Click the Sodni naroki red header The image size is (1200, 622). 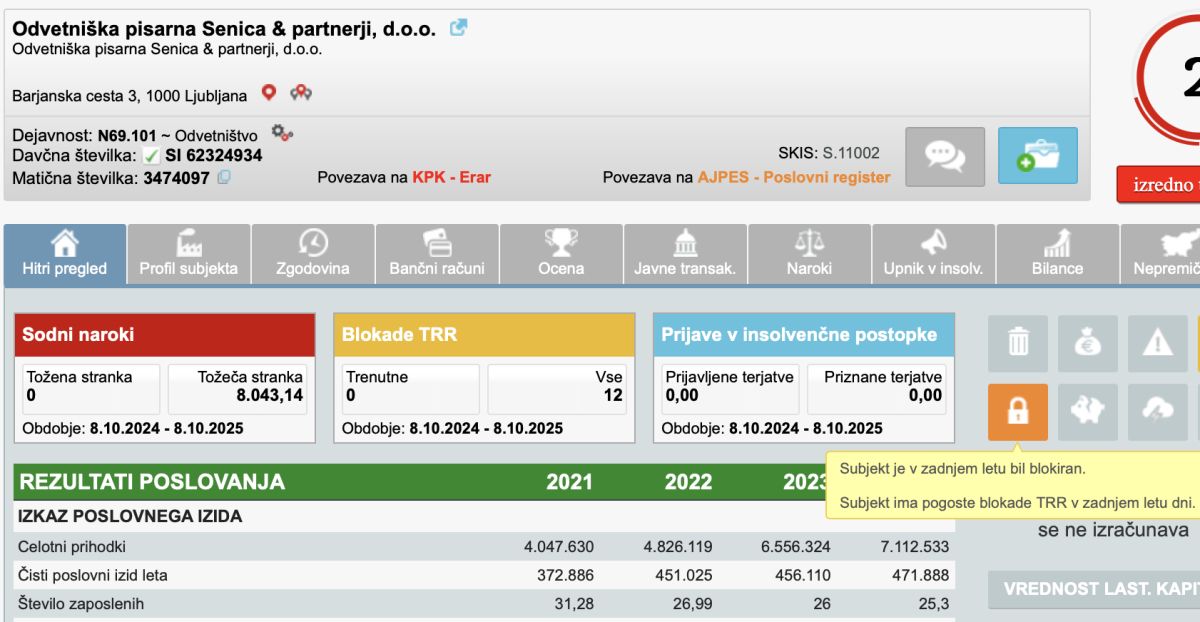click(162, 335)
